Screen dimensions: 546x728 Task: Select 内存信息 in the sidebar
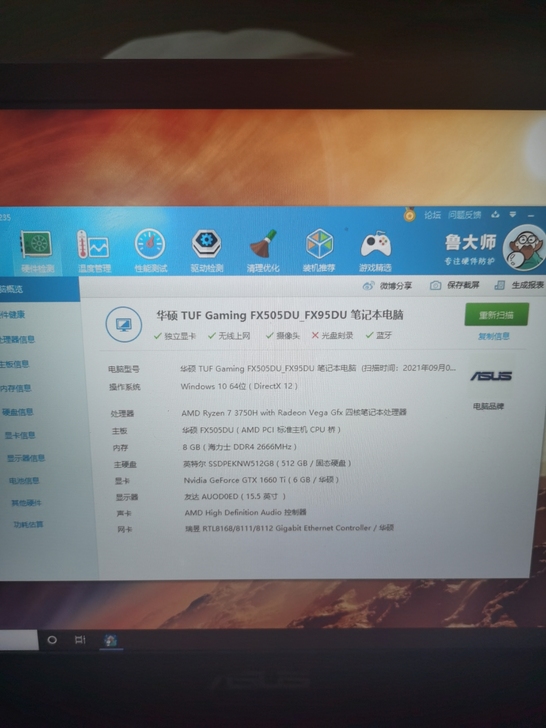(16, 388)
